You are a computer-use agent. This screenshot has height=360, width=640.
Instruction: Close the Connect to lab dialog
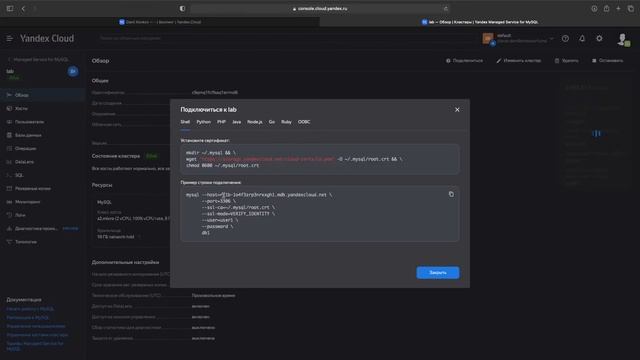[457, 109]
